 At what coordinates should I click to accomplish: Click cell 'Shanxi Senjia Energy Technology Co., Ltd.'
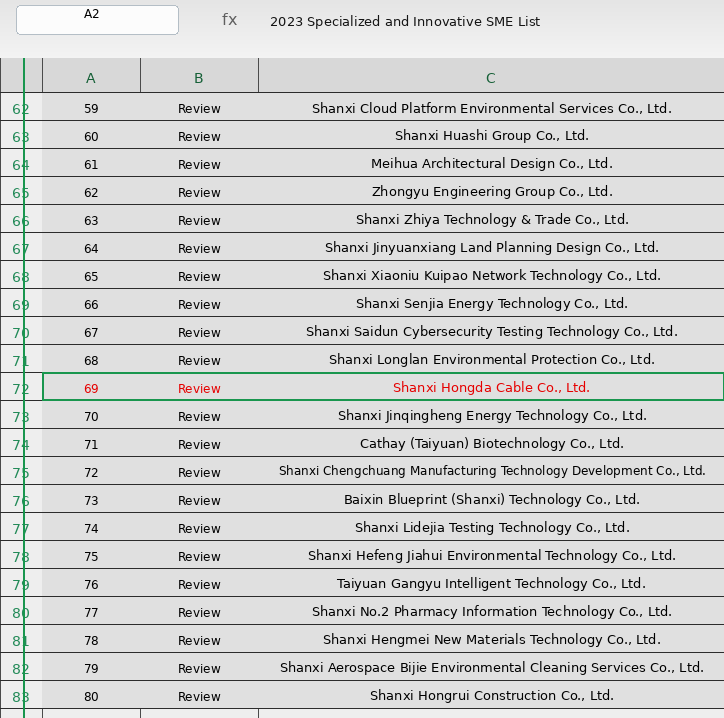pyautogui.click(x=491, y=304)
